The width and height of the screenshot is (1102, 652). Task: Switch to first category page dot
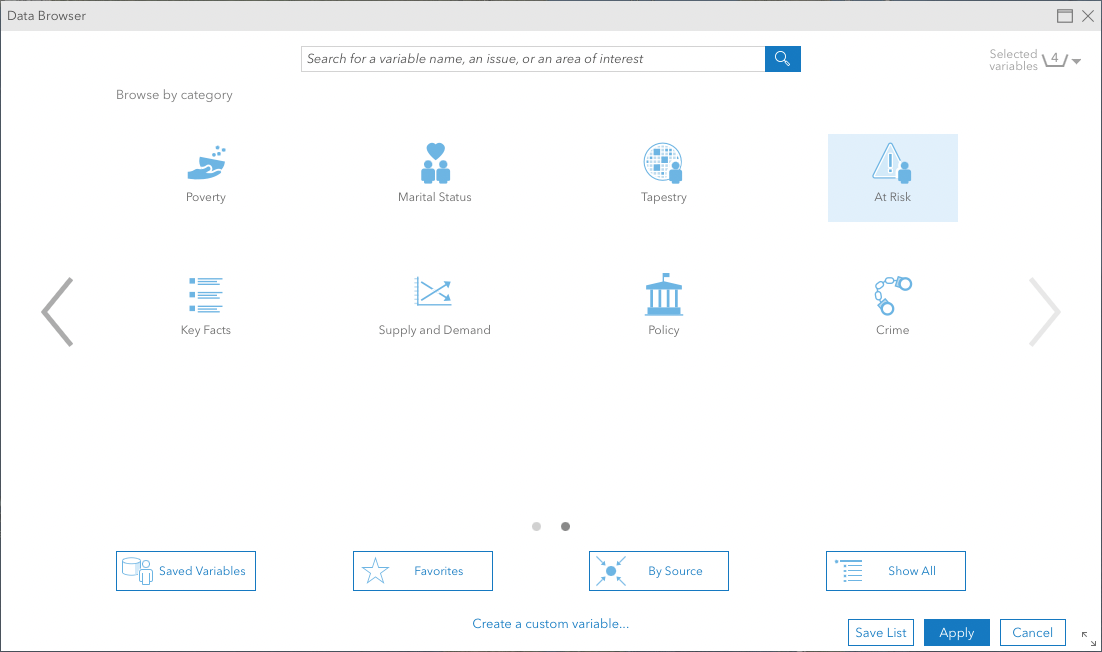click(536, 526)
